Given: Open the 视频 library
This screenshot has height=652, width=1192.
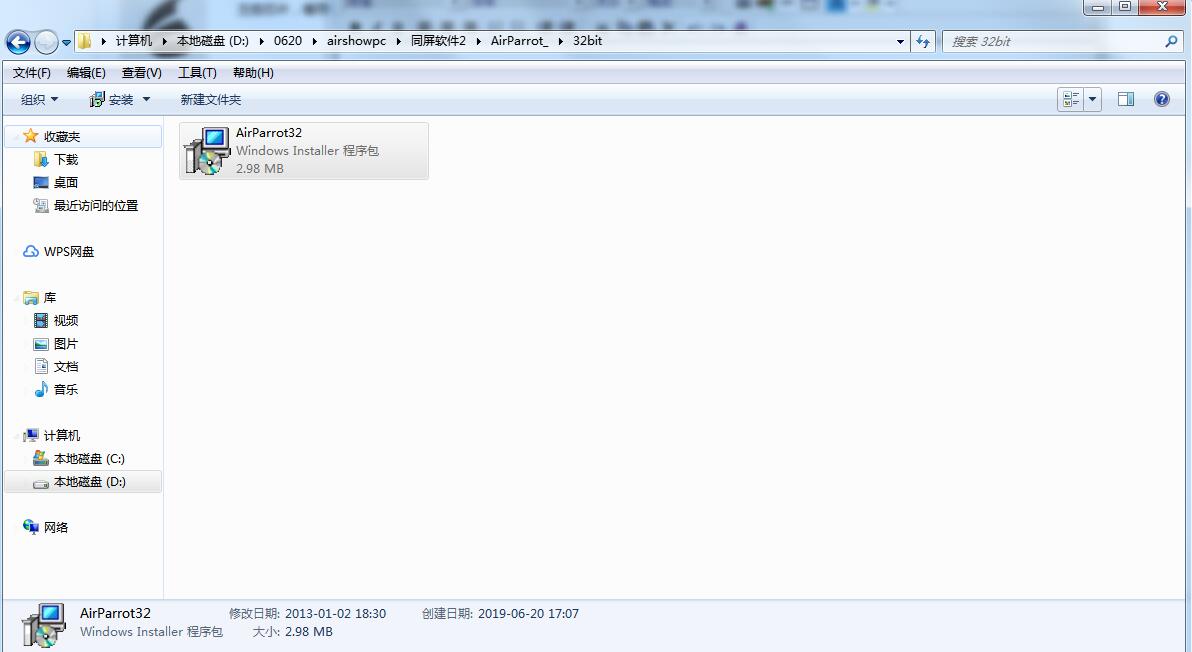Looking at the screenshot, I should (66, 321).
